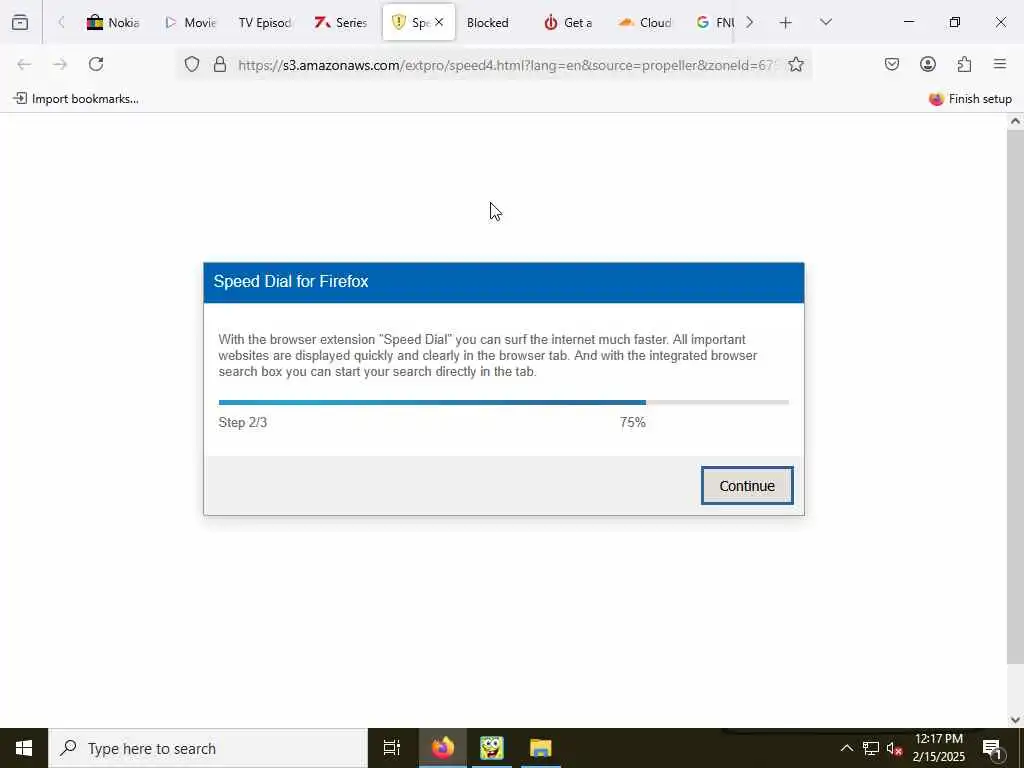The width and height of the screenshot is (1024, 768).
Task: Show hidden system tray icons
Action: [846, 748]
